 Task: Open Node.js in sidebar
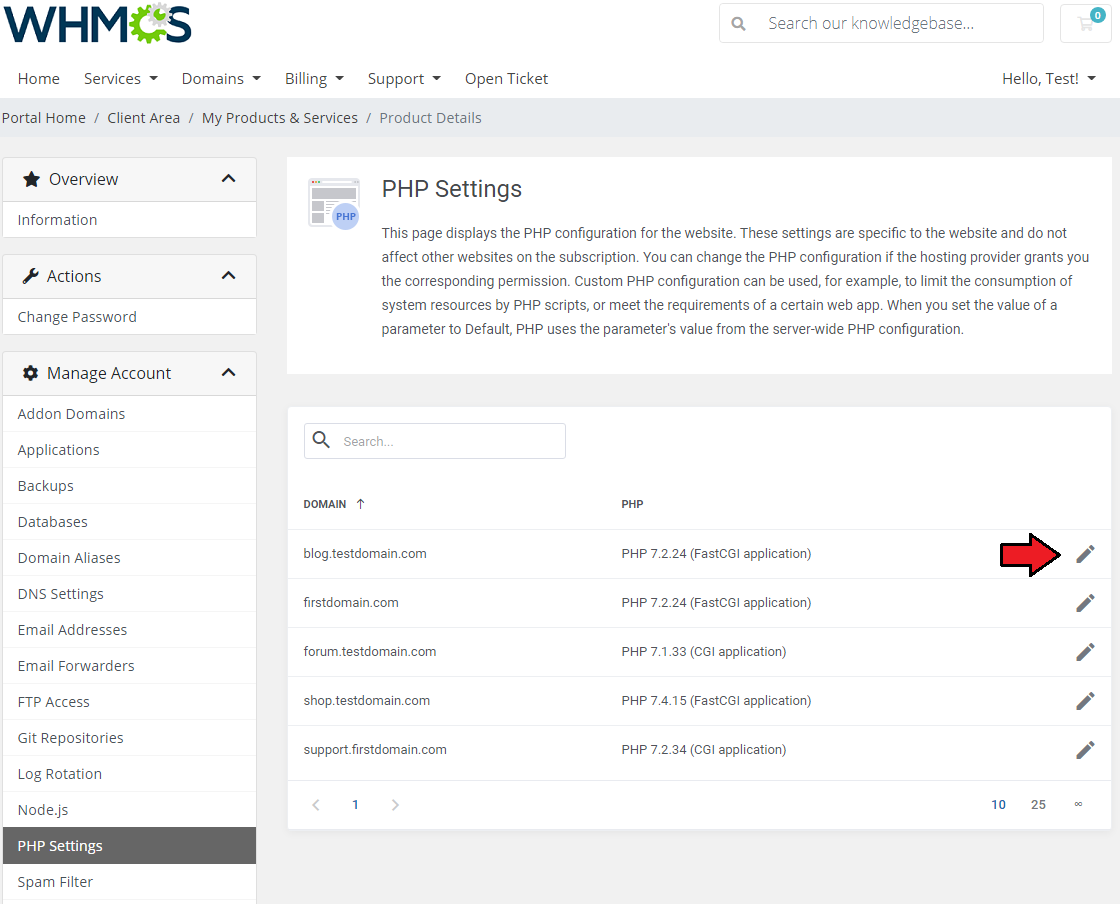click(129, 810)
